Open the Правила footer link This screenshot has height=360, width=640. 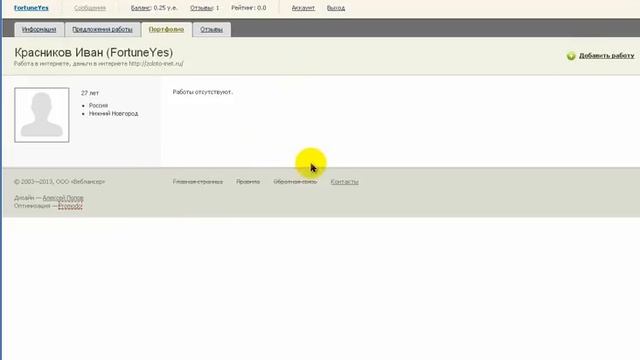248,182
